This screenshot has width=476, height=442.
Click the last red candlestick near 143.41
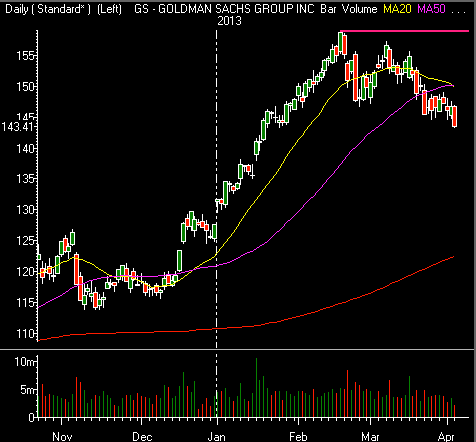(455, 116)
